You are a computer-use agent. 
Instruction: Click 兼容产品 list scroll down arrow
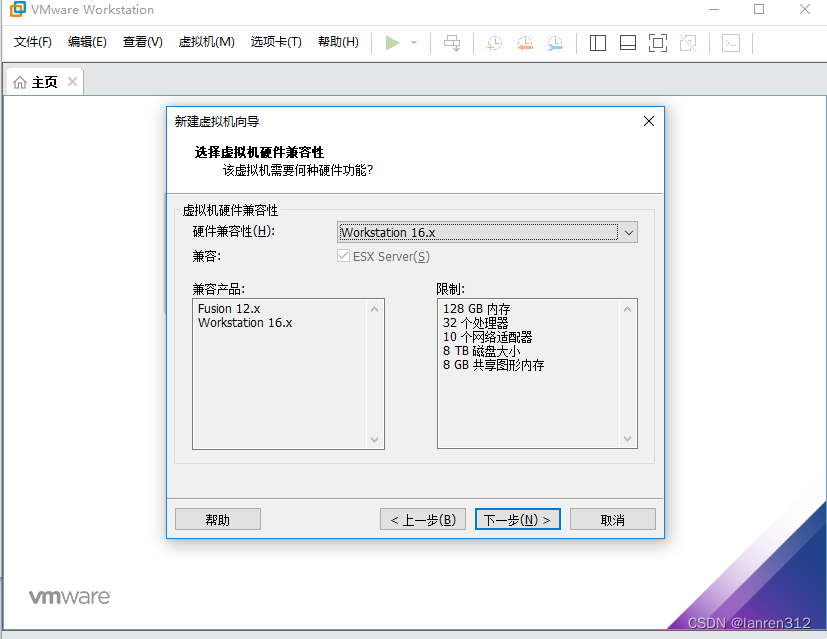coord(374,439)
